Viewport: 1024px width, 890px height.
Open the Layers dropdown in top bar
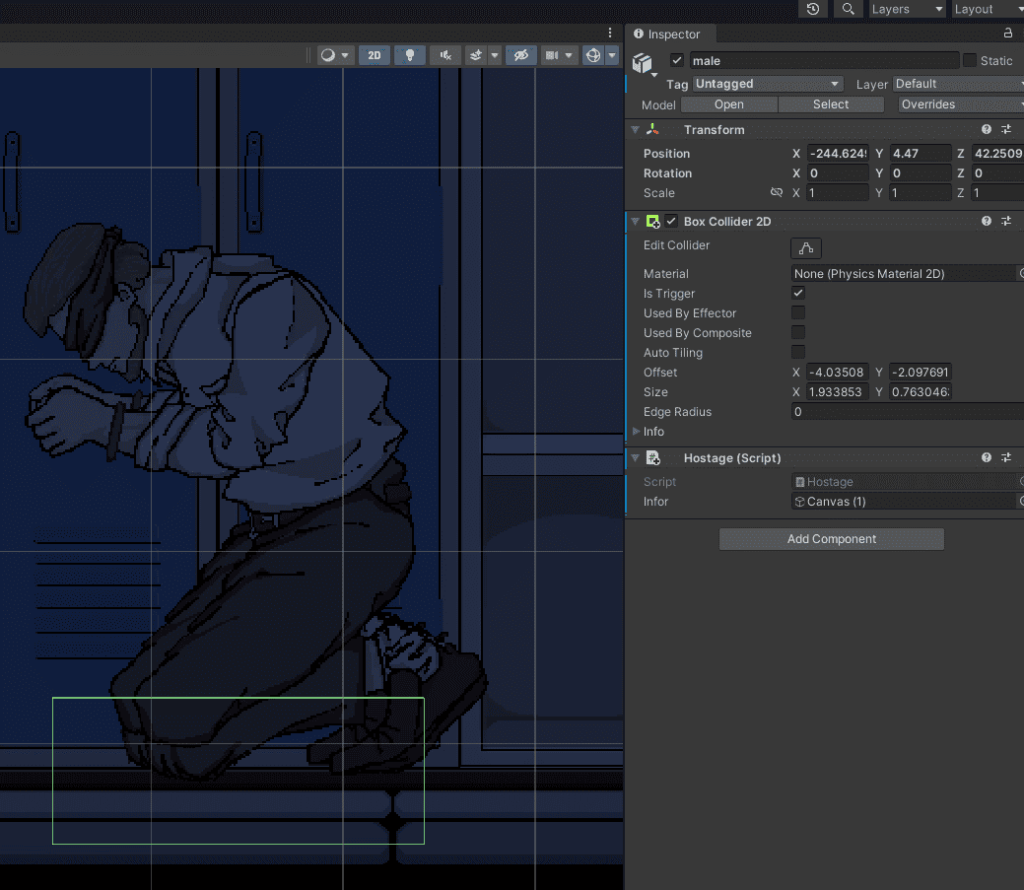(x=905, y=9)
